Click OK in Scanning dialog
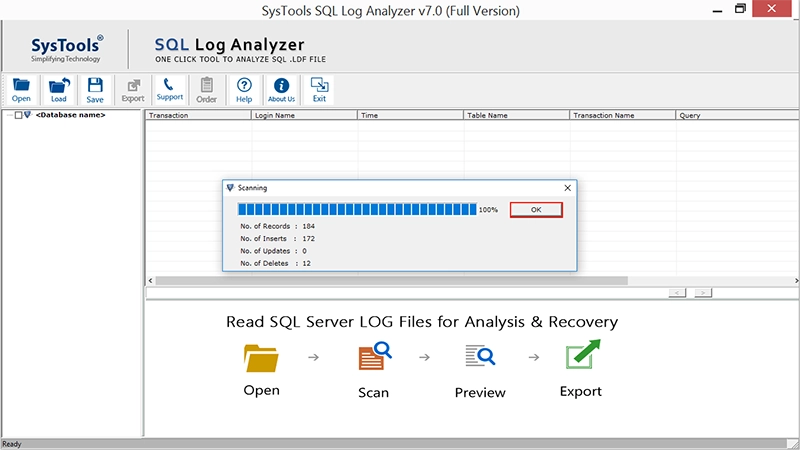Image resolution: width=800 pixels, height=450 pixels. 536,210
